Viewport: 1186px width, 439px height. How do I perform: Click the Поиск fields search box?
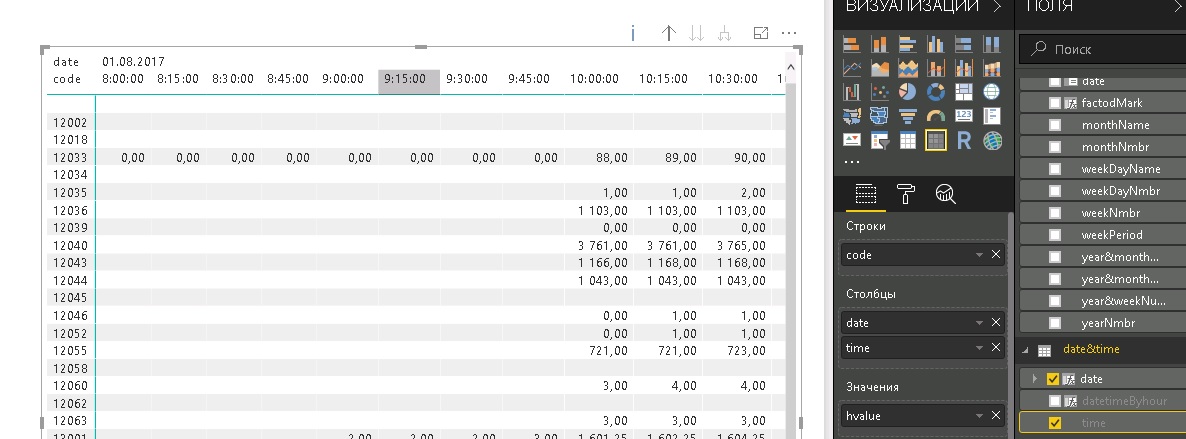[x=1103, y=49]
